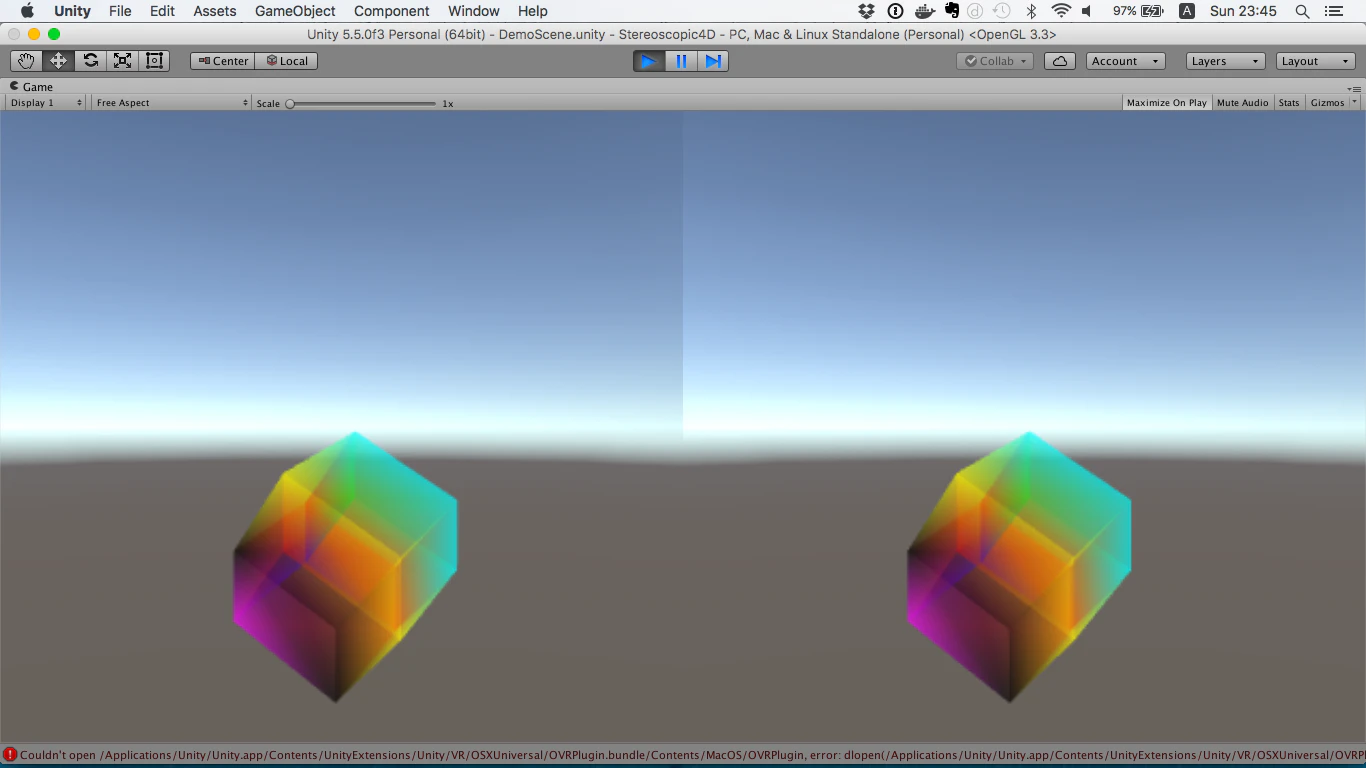Select the Hand tool
This screenshot has height=768, width=1366.
[26, 61]
